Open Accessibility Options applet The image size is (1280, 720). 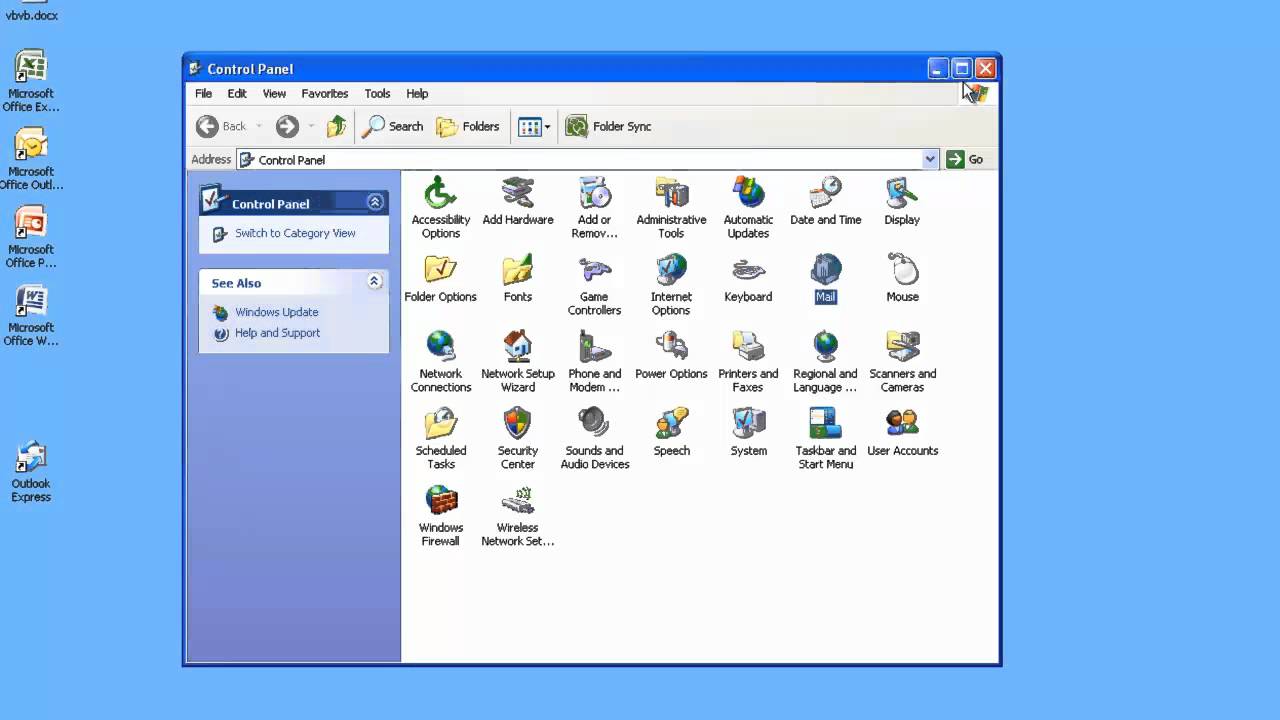point(440,207)
